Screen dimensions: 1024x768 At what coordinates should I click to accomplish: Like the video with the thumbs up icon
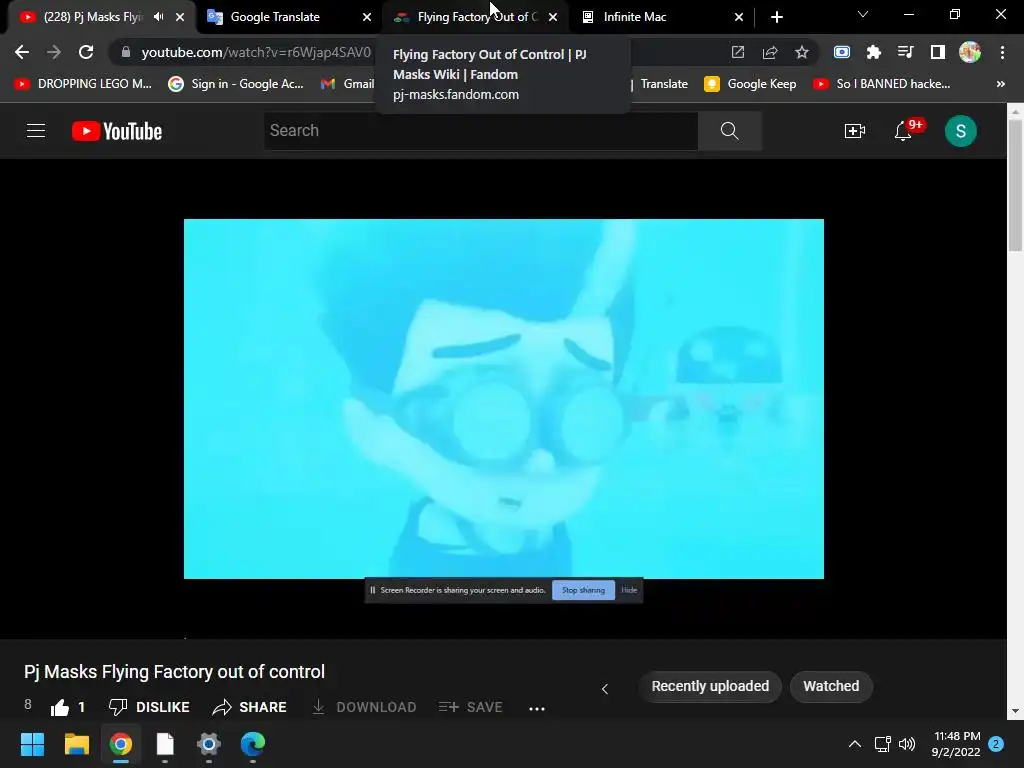point(60,707)
